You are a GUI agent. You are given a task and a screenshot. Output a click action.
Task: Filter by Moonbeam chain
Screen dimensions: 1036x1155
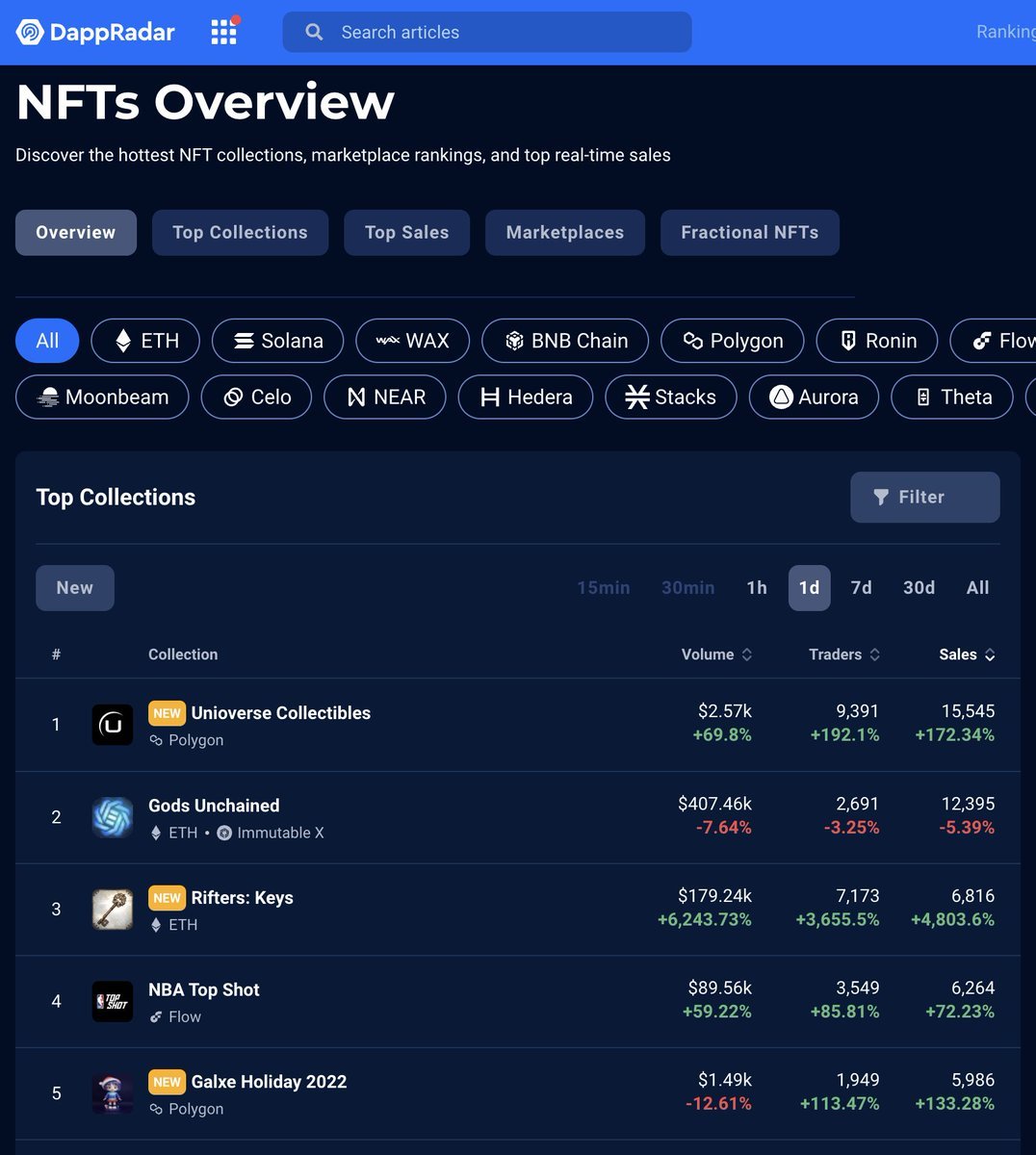click(102, 397)
